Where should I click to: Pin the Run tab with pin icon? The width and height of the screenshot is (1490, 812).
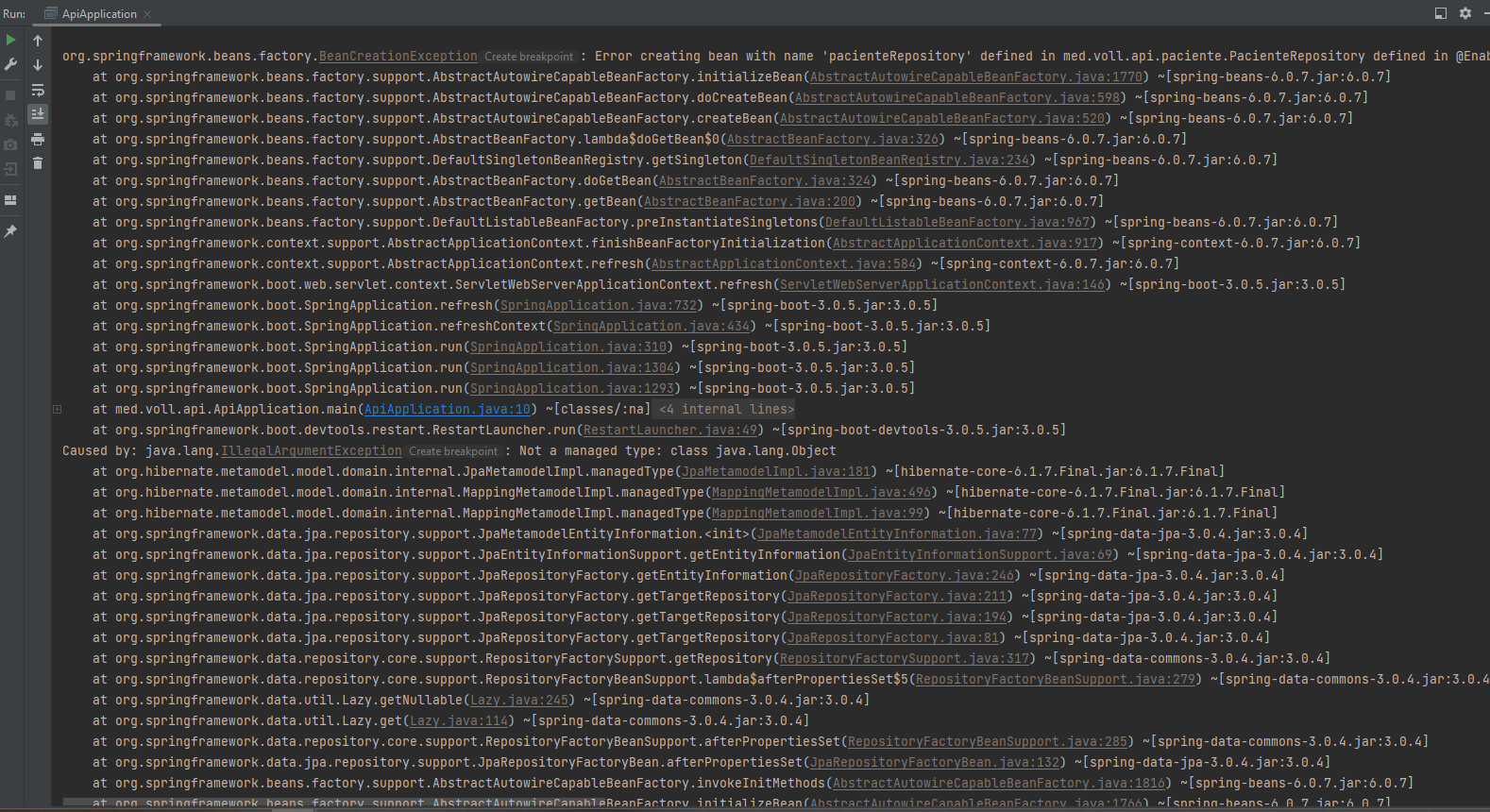click(11, 231)
